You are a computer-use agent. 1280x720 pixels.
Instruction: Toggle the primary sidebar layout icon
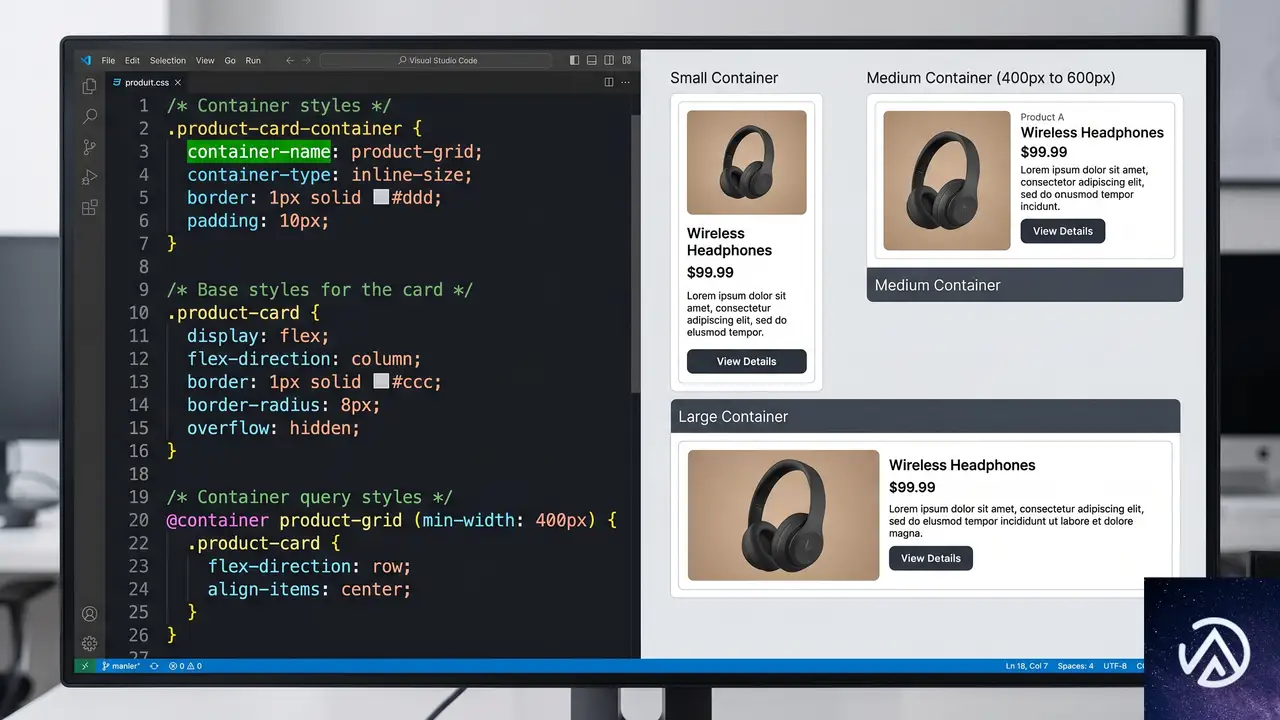coord(574,60)
